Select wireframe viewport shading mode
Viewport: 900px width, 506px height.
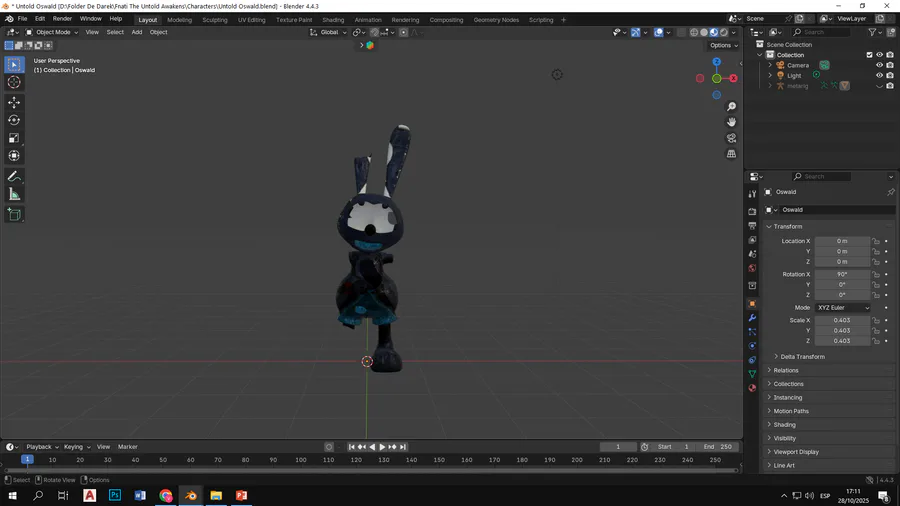(x=694, y=32)
